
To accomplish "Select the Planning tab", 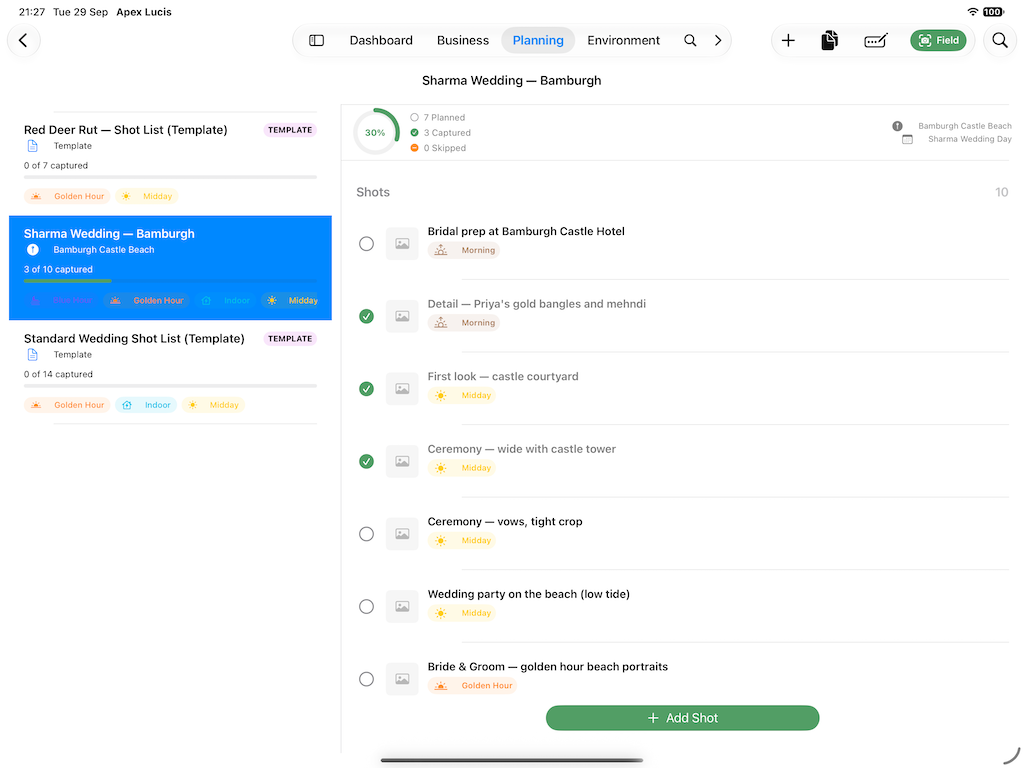I will (538, 40).
